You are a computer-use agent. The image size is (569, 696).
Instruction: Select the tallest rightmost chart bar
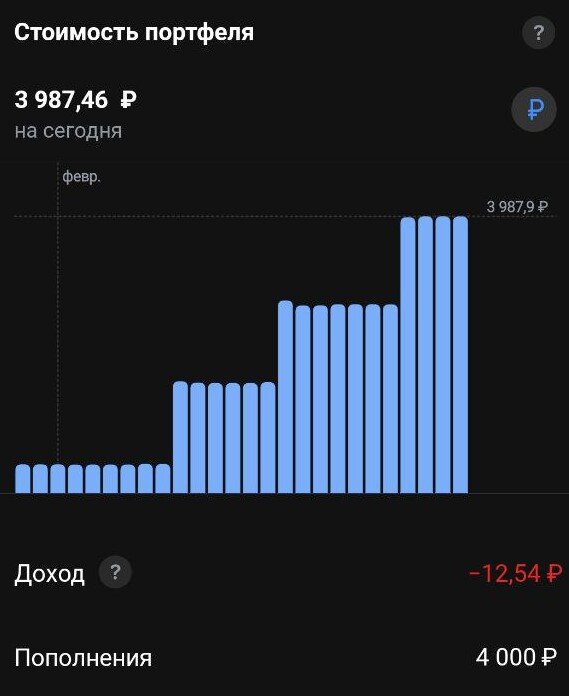[x=460, y=355]
